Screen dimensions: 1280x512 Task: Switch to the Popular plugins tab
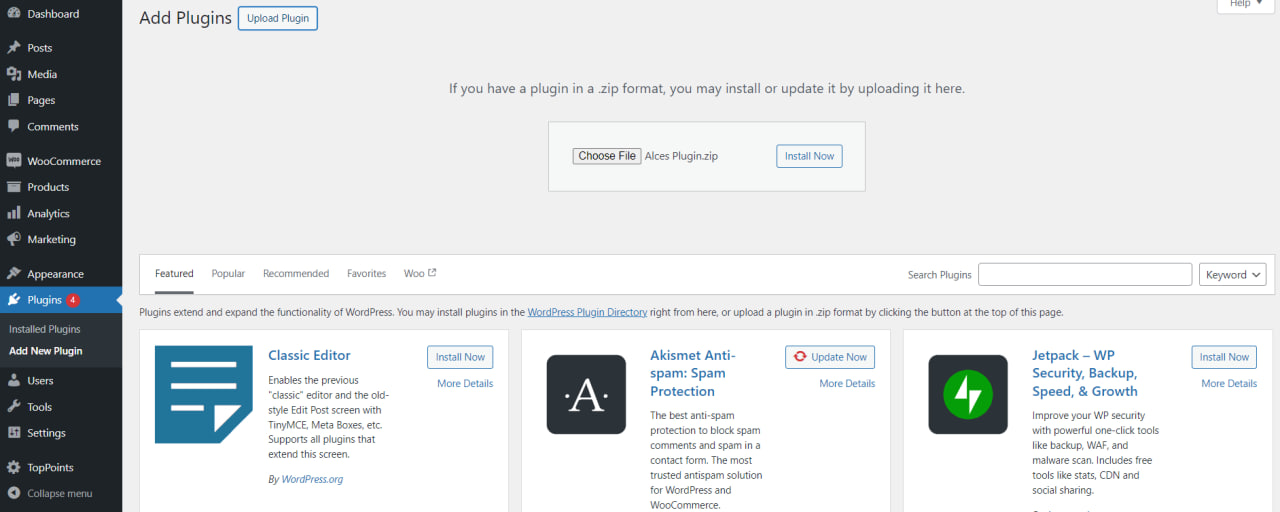pos(228,274)
